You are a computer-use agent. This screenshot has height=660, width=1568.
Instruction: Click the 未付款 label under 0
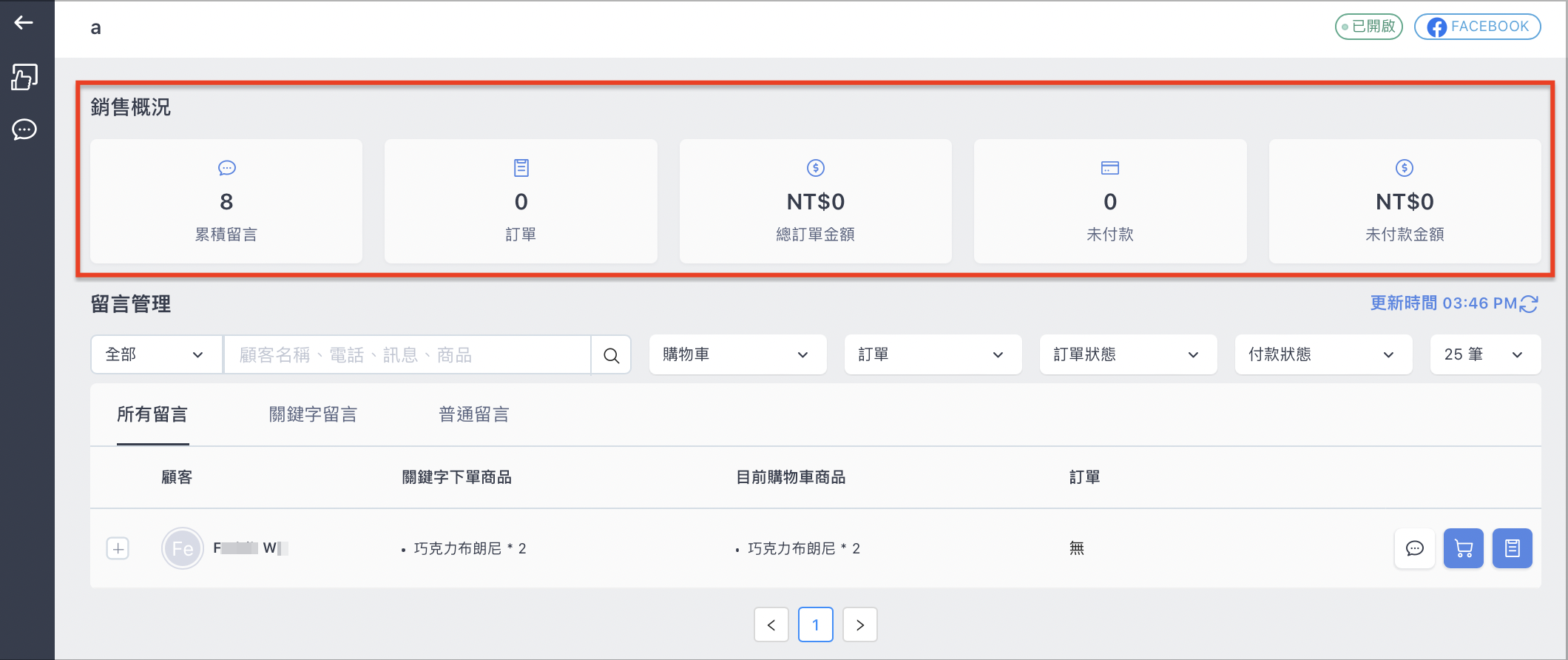point(1110,235)
